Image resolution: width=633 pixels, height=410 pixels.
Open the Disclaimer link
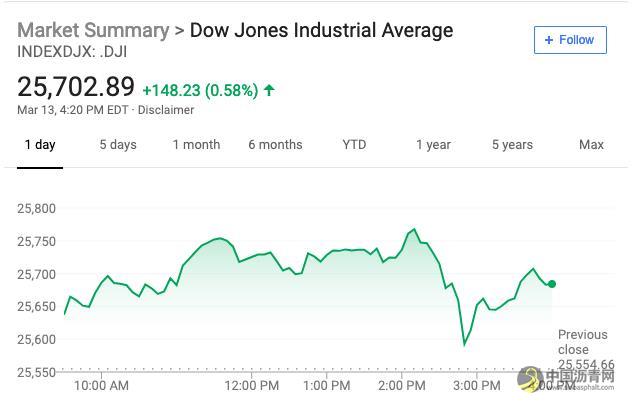coord(166,110)
